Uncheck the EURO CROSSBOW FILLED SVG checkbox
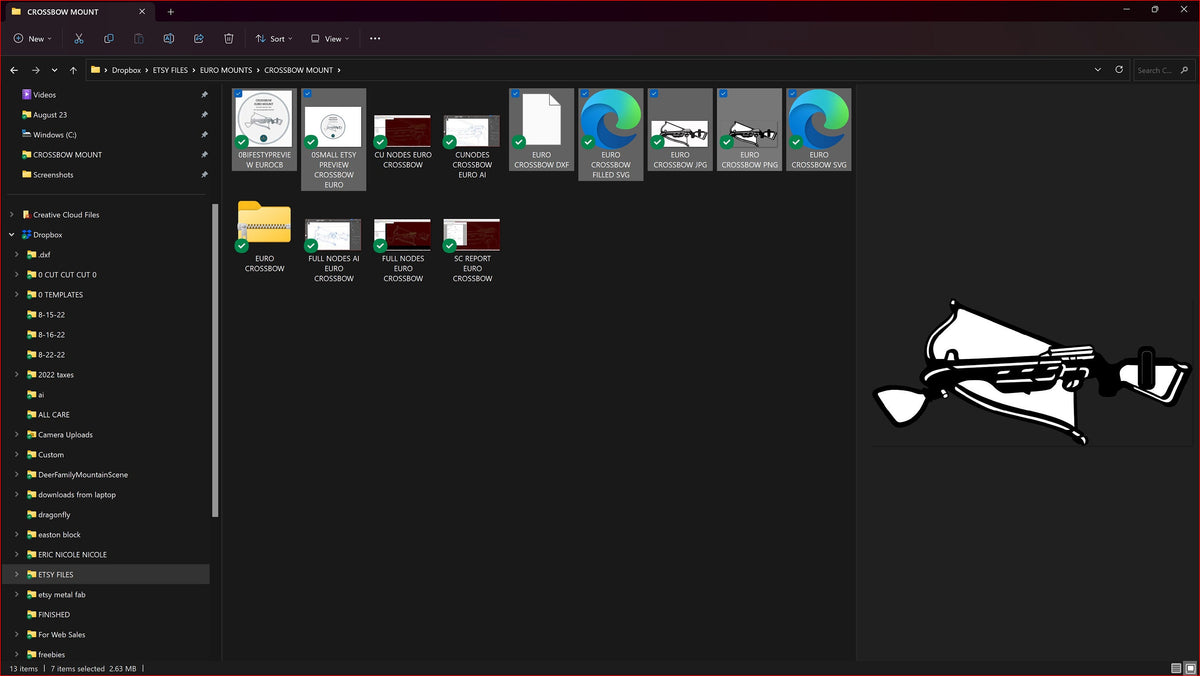This screenshot has width=1200, height=676. point(584,93)
